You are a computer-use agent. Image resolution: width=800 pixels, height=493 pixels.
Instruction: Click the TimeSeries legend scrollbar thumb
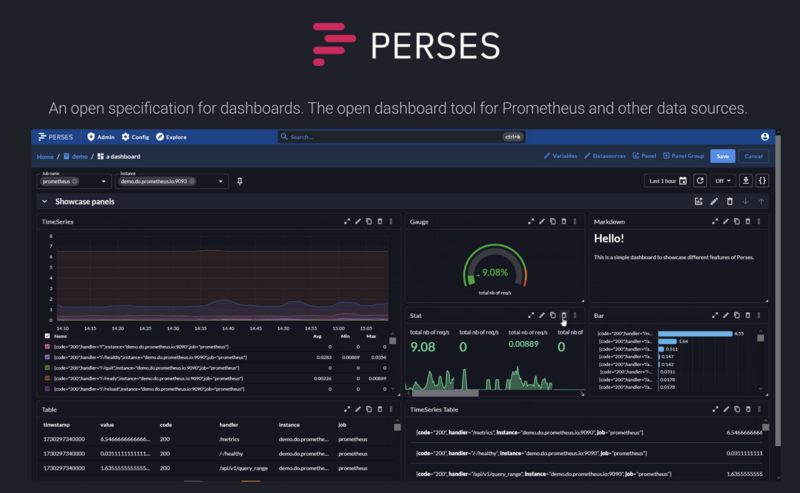(392, 340)
